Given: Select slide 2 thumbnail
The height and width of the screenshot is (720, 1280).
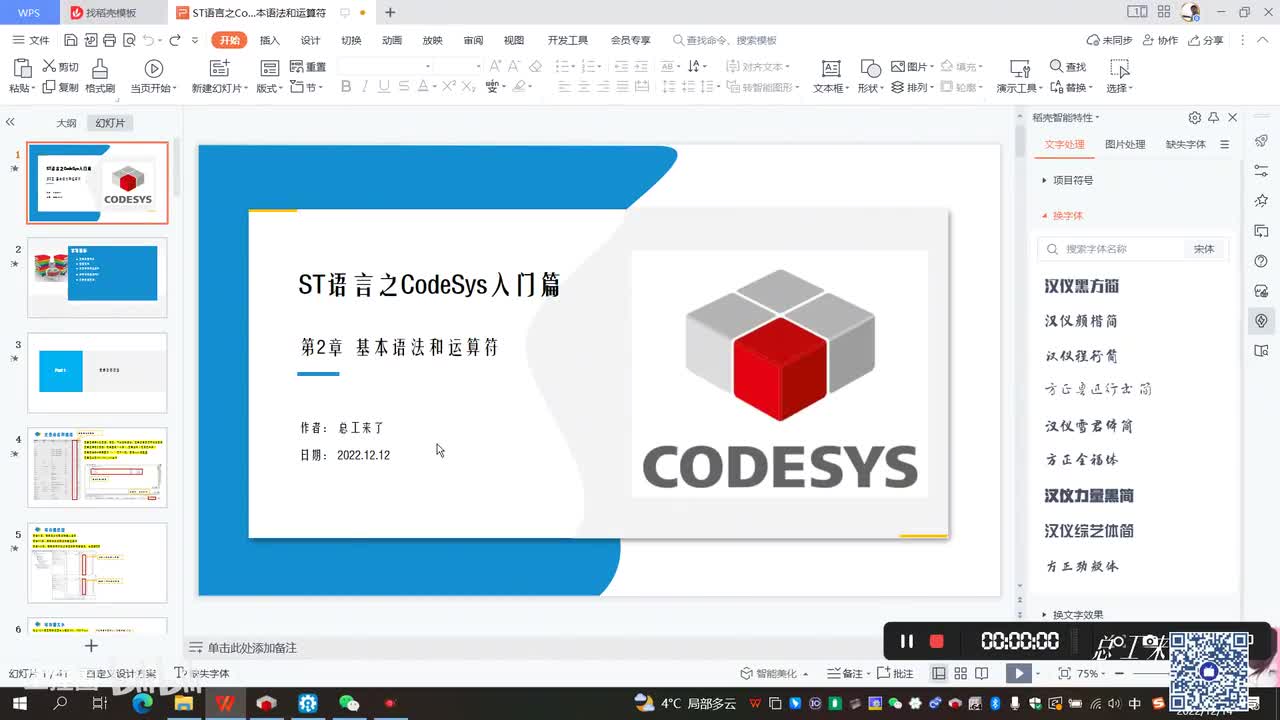Looking at the screenshot, I should click(x=97, y=277).
